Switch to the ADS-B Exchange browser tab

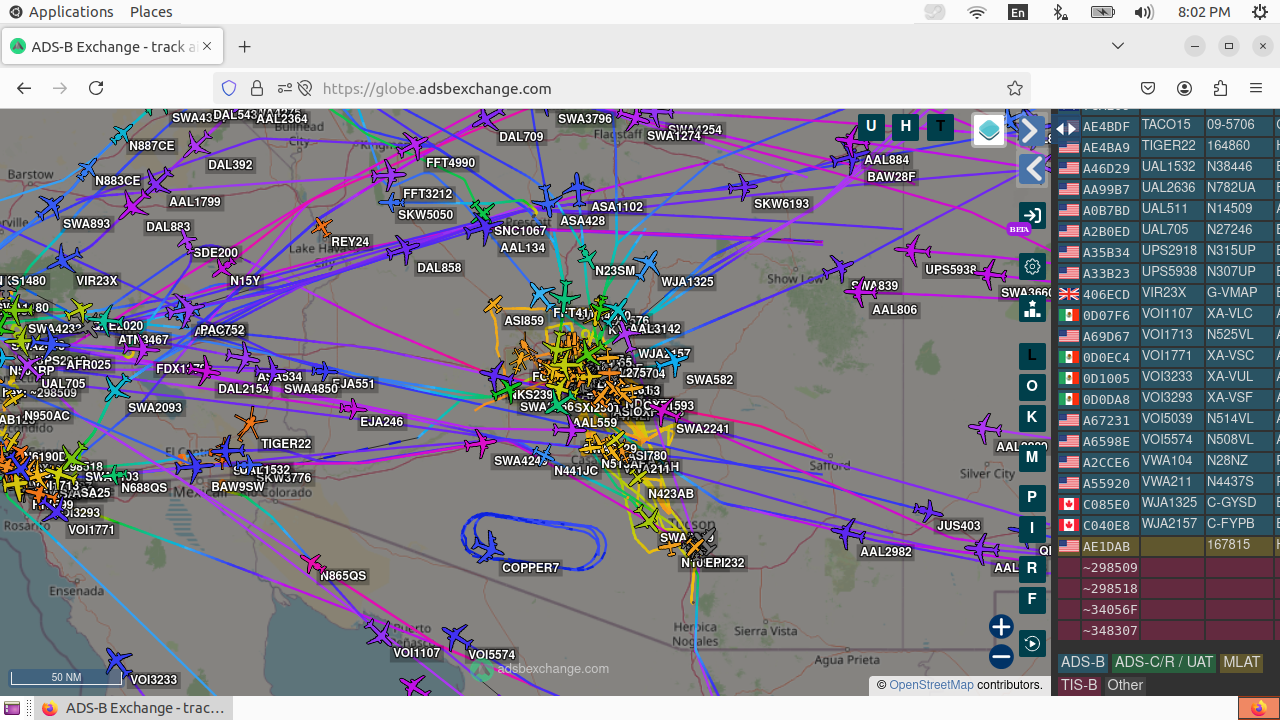point(114,47)
